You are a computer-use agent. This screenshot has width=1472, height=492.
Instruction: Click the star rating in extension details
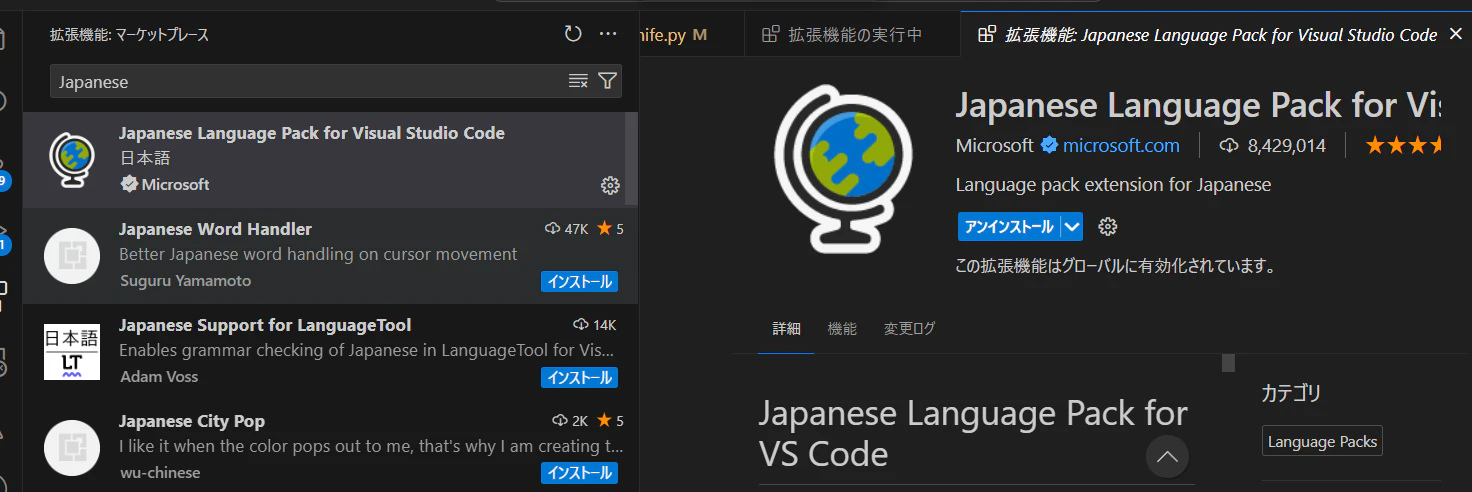click(x=1403, y=146)
